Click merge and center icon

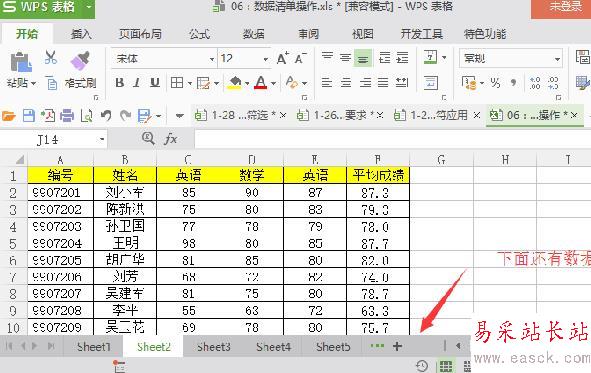[430, 58]
